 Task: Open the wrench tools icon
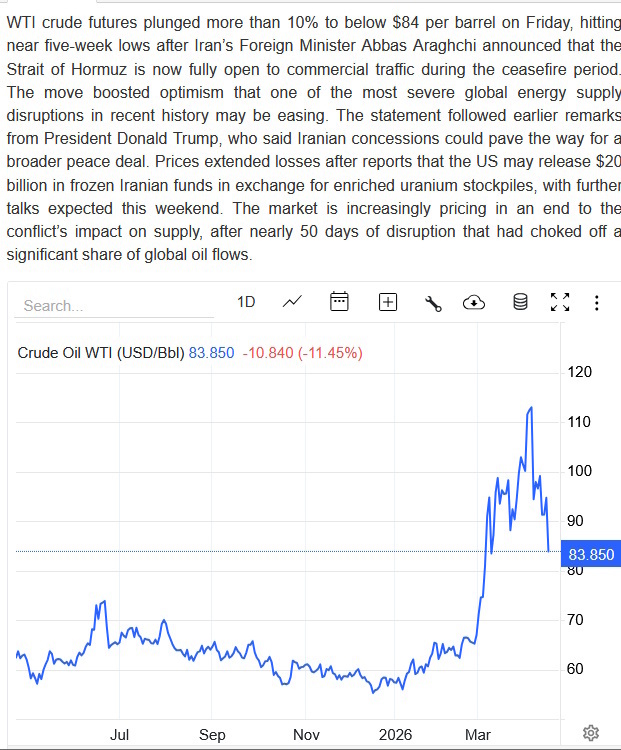click(x=433, y=303)
